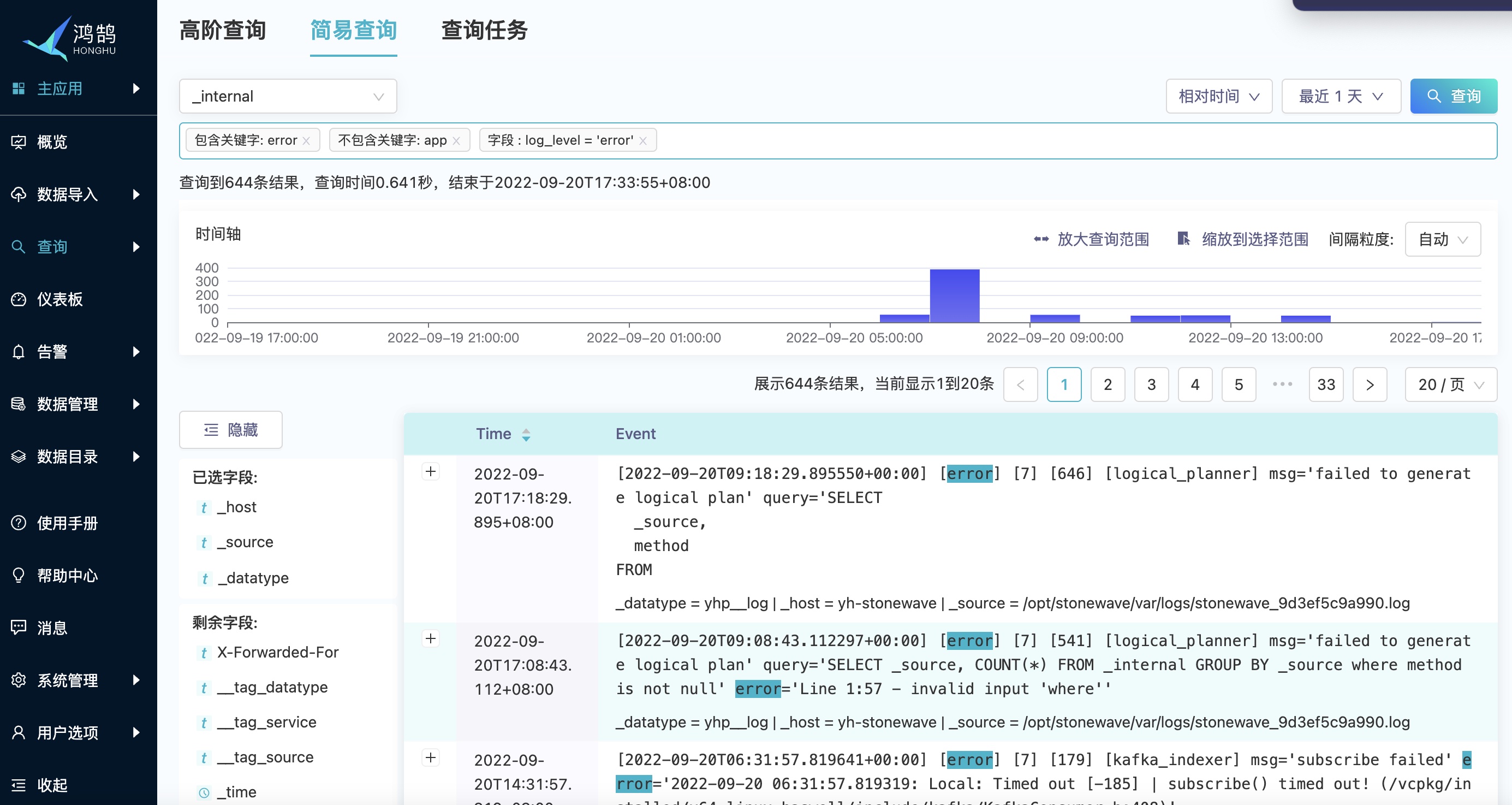
Task: Switch to the 高阶查询 tab
Action: [223, 31]
